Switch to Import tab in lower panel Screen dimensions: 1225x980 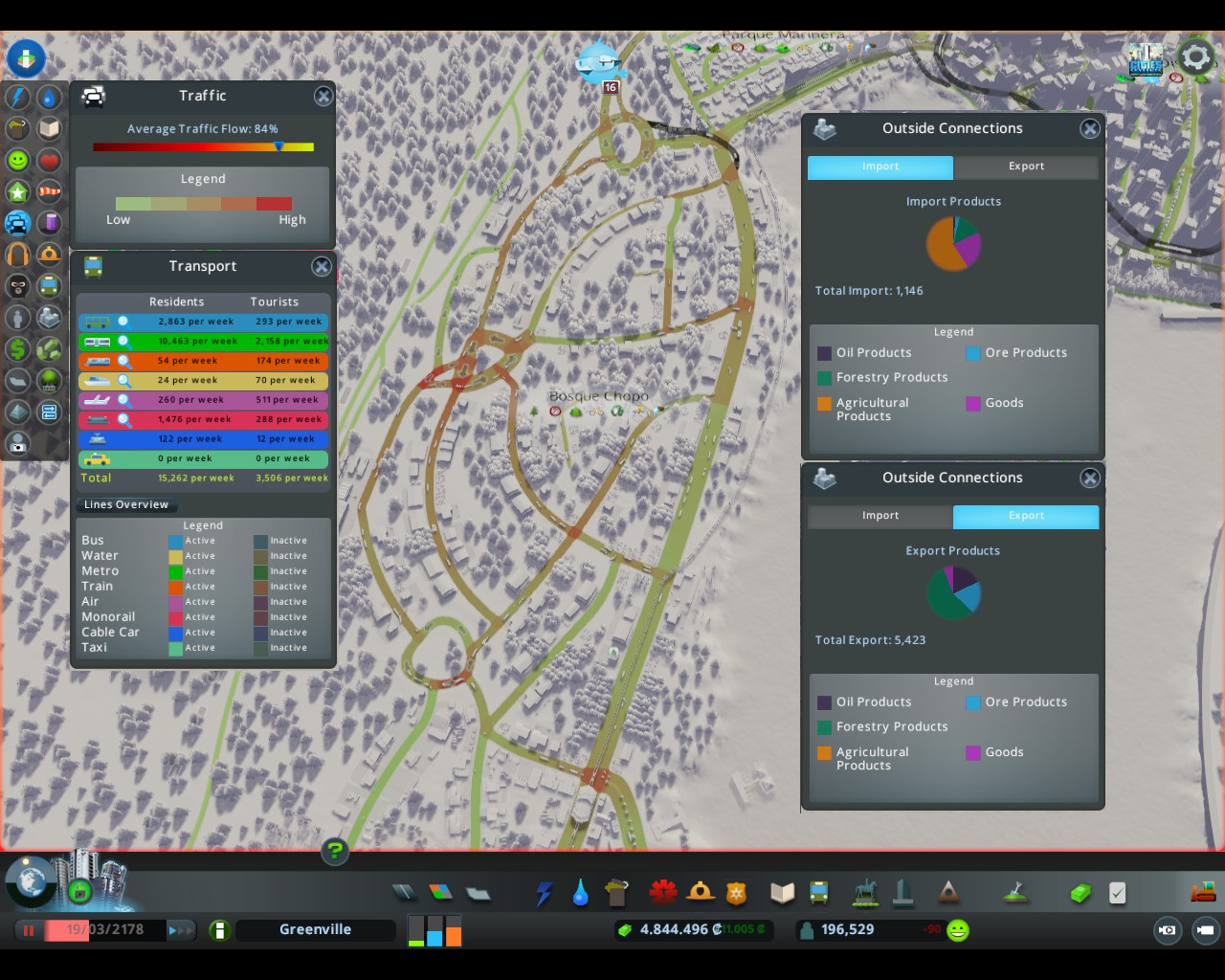tap(880, 516)
